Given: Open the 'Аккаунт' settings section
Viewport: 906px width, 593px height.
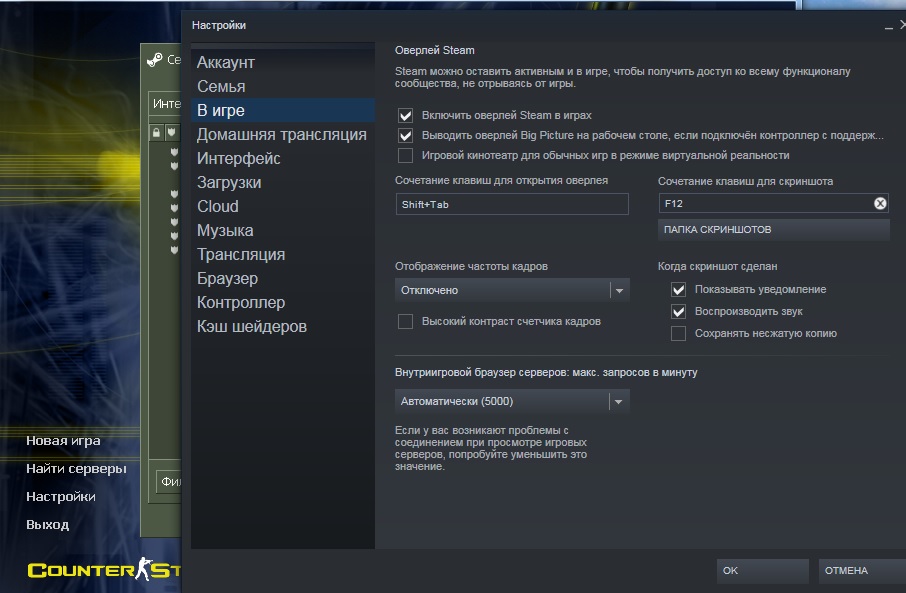Looking at the screenshot, I should (283, 62).
